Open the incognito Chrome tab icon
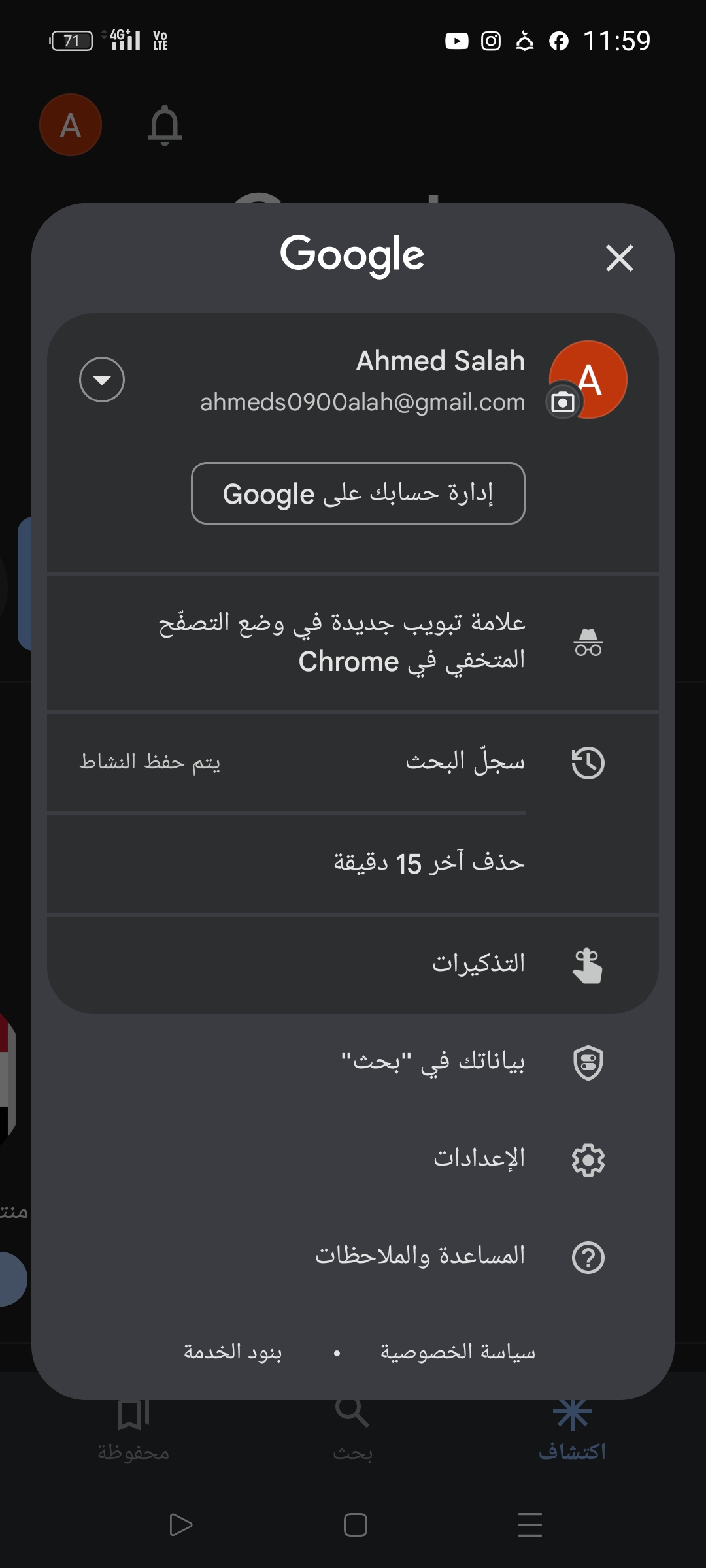This screenshot has width=706, height=1568. click(x=588, y=642)
